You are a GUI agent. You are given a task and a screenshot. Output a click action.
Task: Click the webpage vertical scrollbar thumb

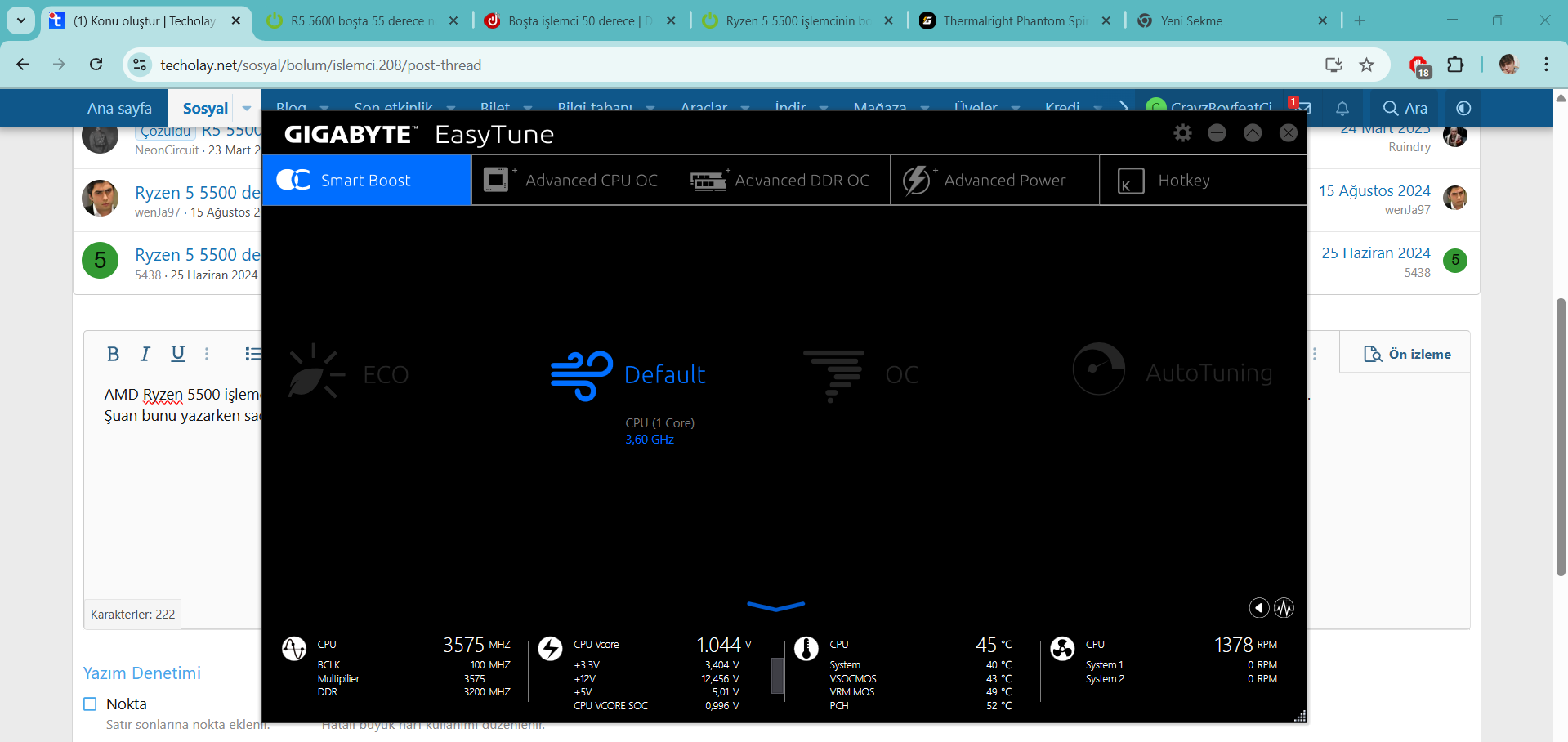click(x=1561, y=437)
